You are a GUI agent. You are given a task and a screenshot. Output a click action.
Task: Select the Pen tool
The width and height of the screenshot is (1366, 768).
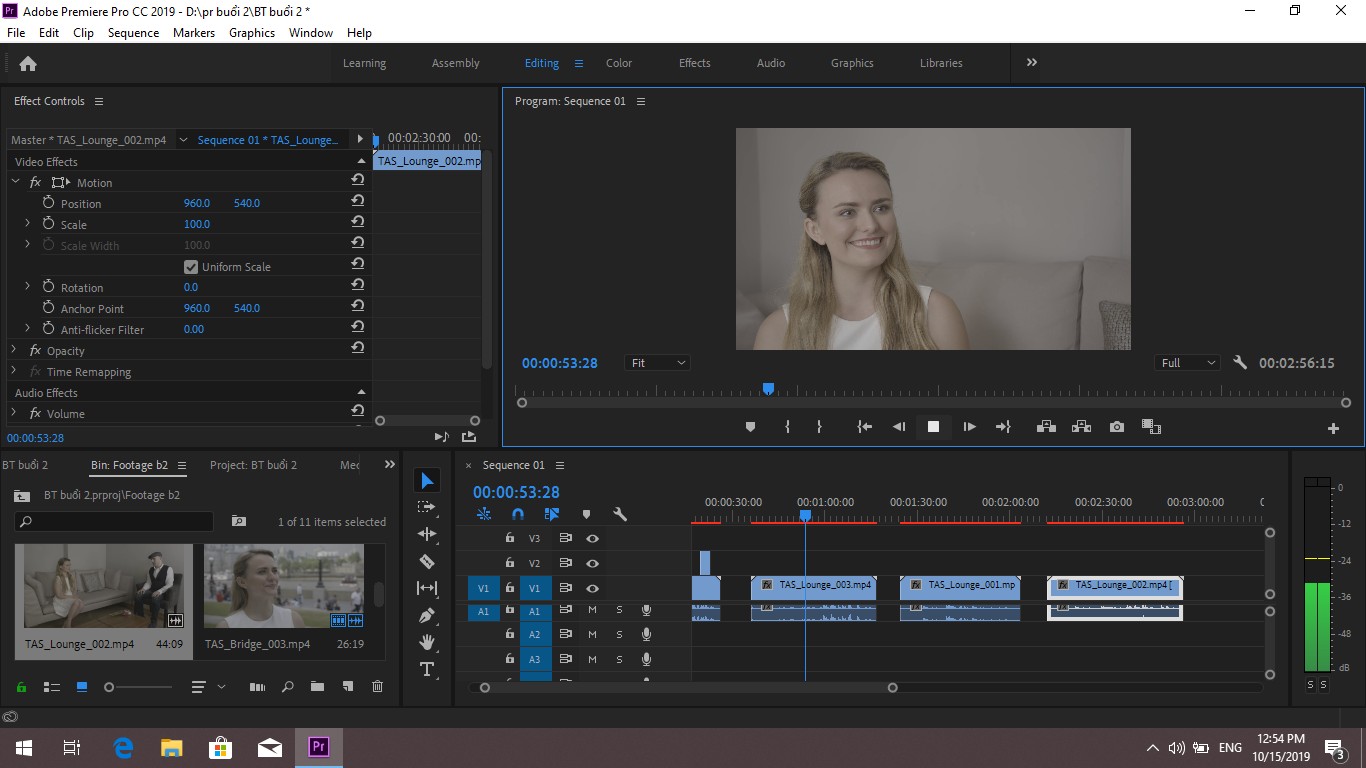(427, 615)
